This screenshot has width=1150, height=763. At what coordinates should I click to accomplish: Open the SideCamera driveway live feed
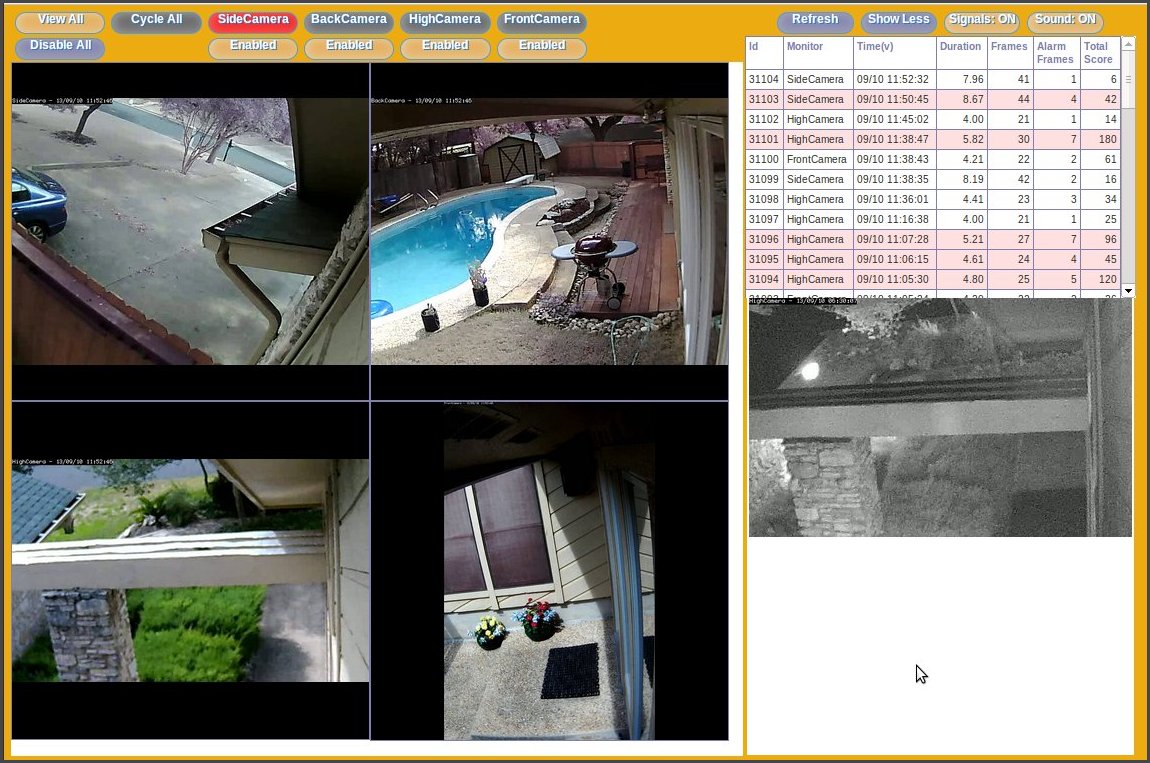click(x=190, y=232)
